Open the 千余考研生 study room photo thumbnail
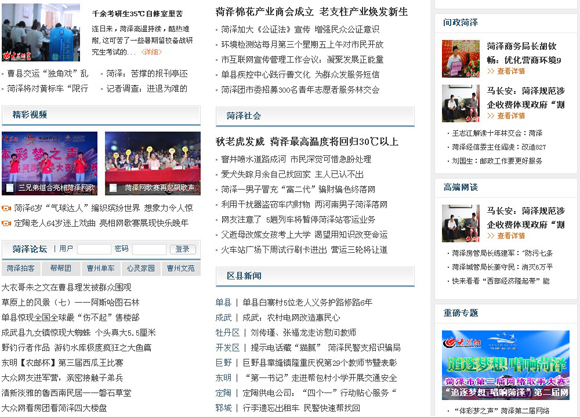The image size is (580, 418). click(41, 33)
